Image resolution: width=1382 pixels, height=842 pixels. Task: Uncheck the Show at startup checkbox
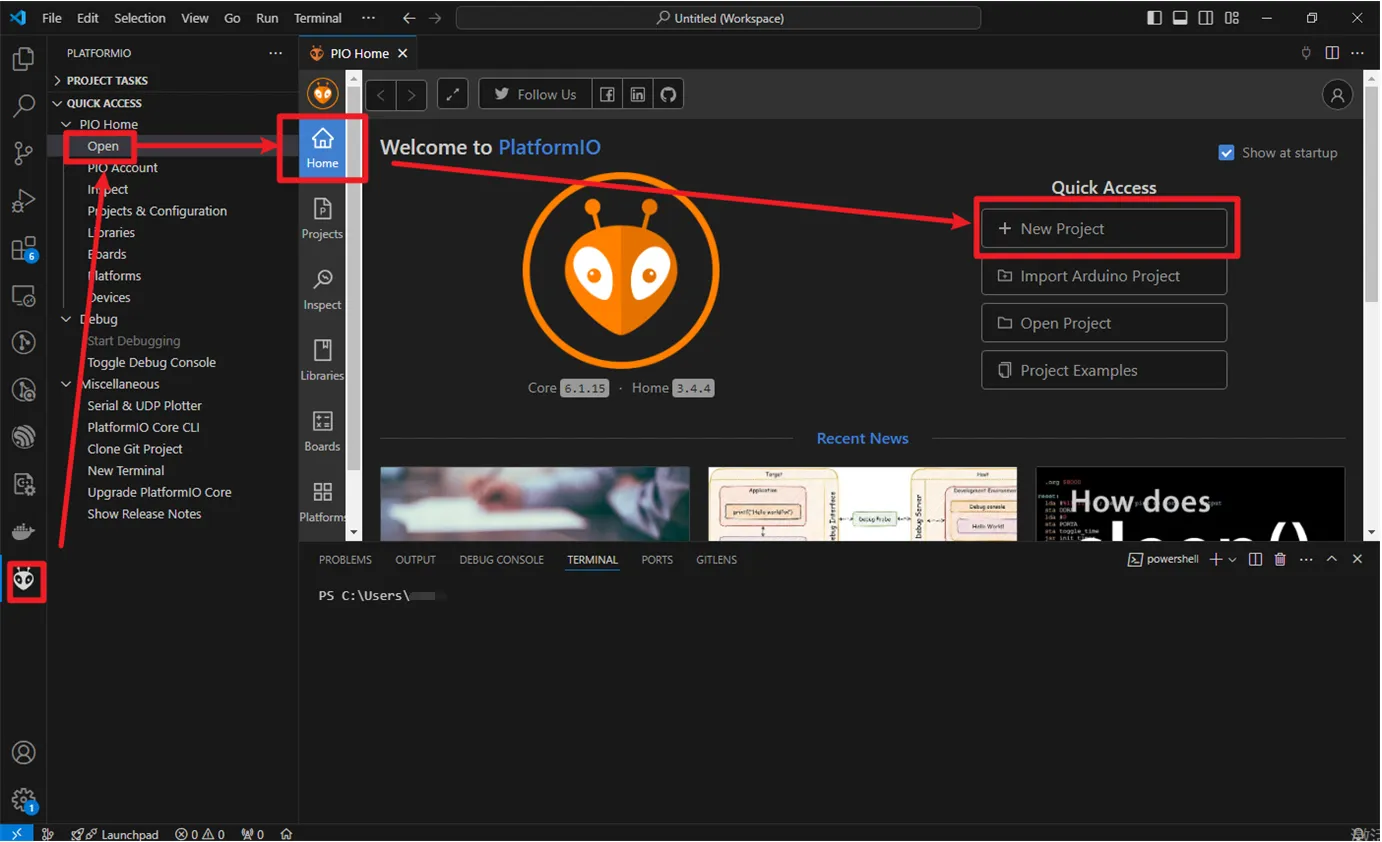tap(1226, 153)
